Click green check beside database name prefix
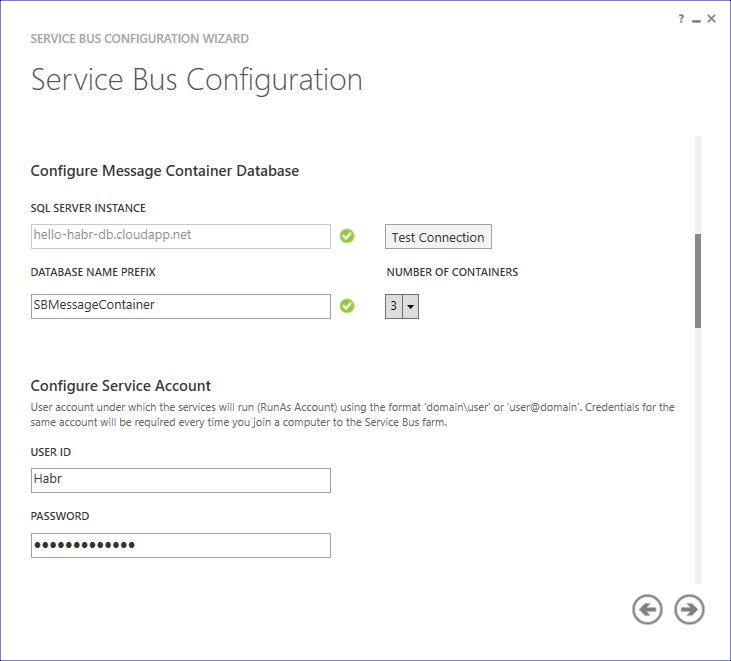 pyautogui.click(x=347, y=306)
